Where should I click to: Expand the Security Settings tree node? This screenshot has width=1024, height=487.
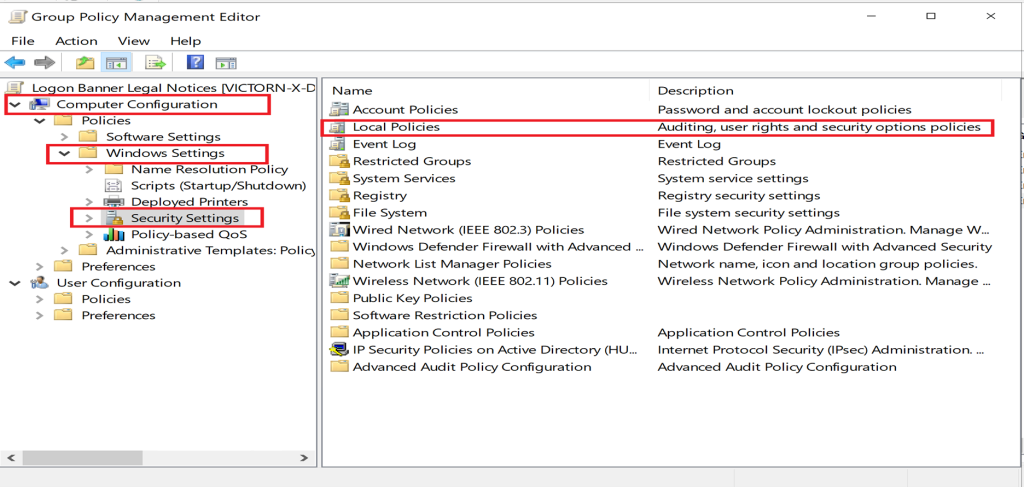pyautogui.click(x=89, y=218)
